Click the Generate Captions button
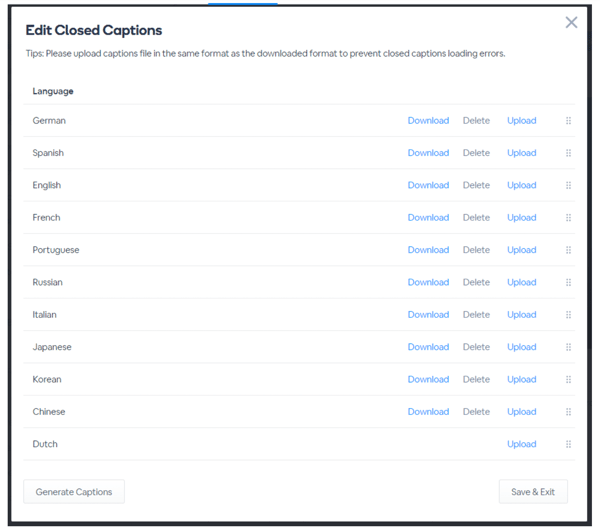600x532 pixels. coord(74,491)
